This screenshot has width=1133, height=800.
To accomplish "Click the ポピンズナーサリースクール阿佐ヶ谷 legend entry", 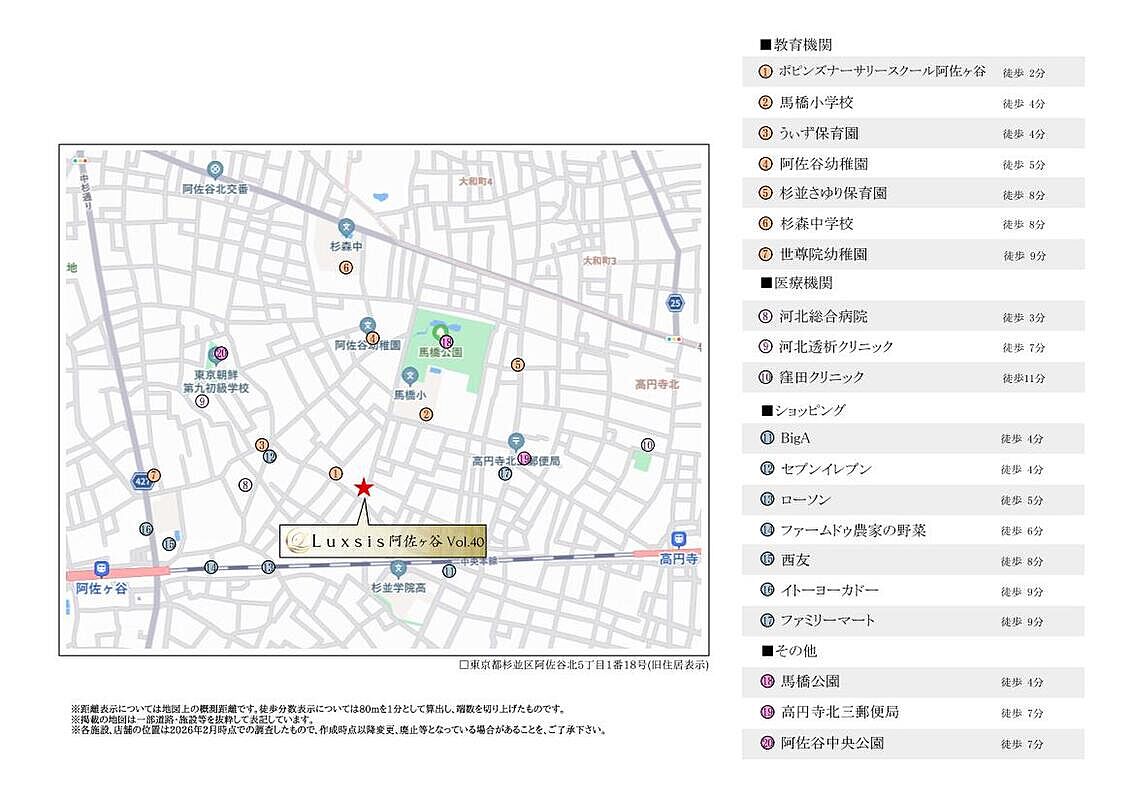I will click(881, 72).
